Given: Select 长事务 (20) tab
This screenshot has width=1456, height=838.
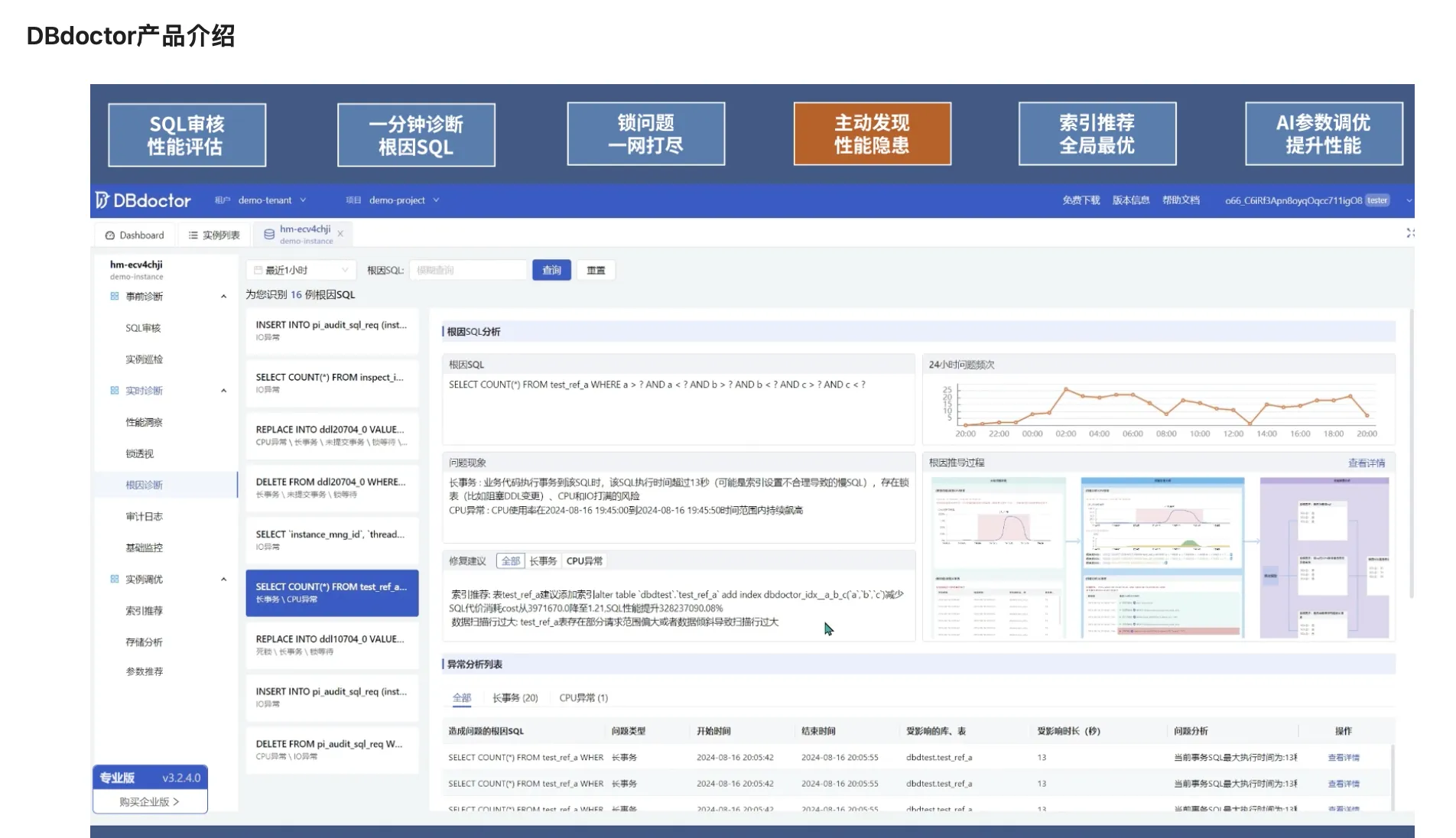Looking at the screenshot, I should (x=515, y=697).
